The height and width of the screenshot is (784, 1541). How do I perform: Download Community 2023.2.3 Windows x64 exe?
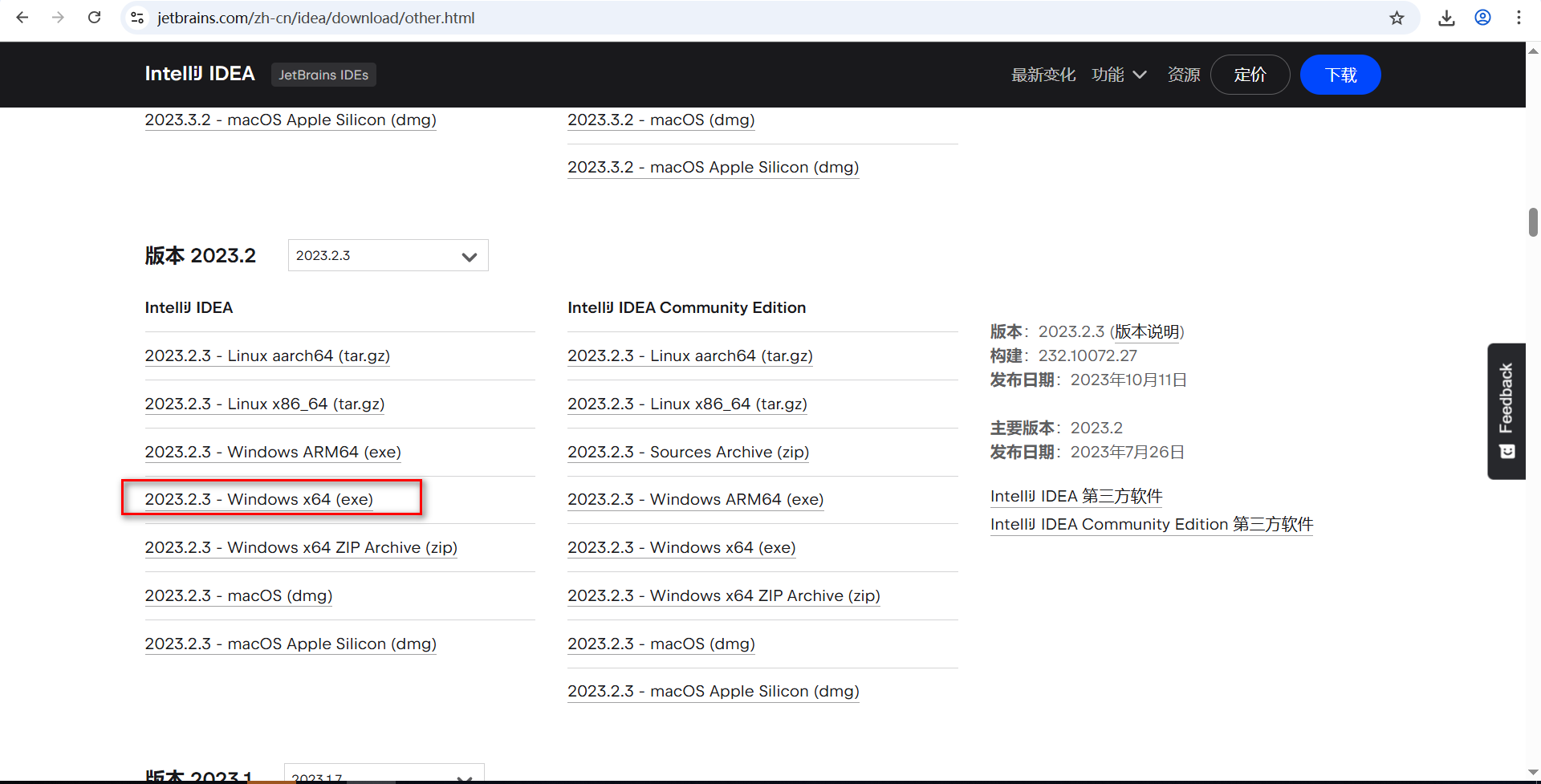click(682, 547)
